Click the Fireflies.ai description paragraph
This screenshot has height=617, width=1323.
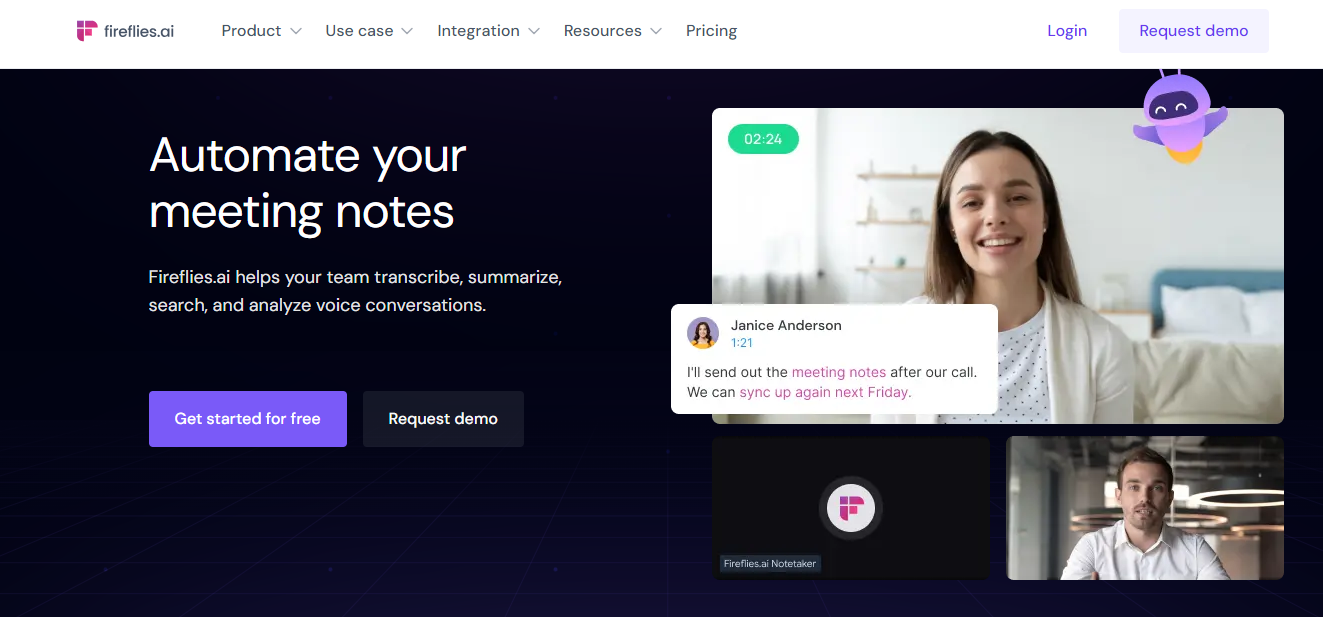pos(355,291)
